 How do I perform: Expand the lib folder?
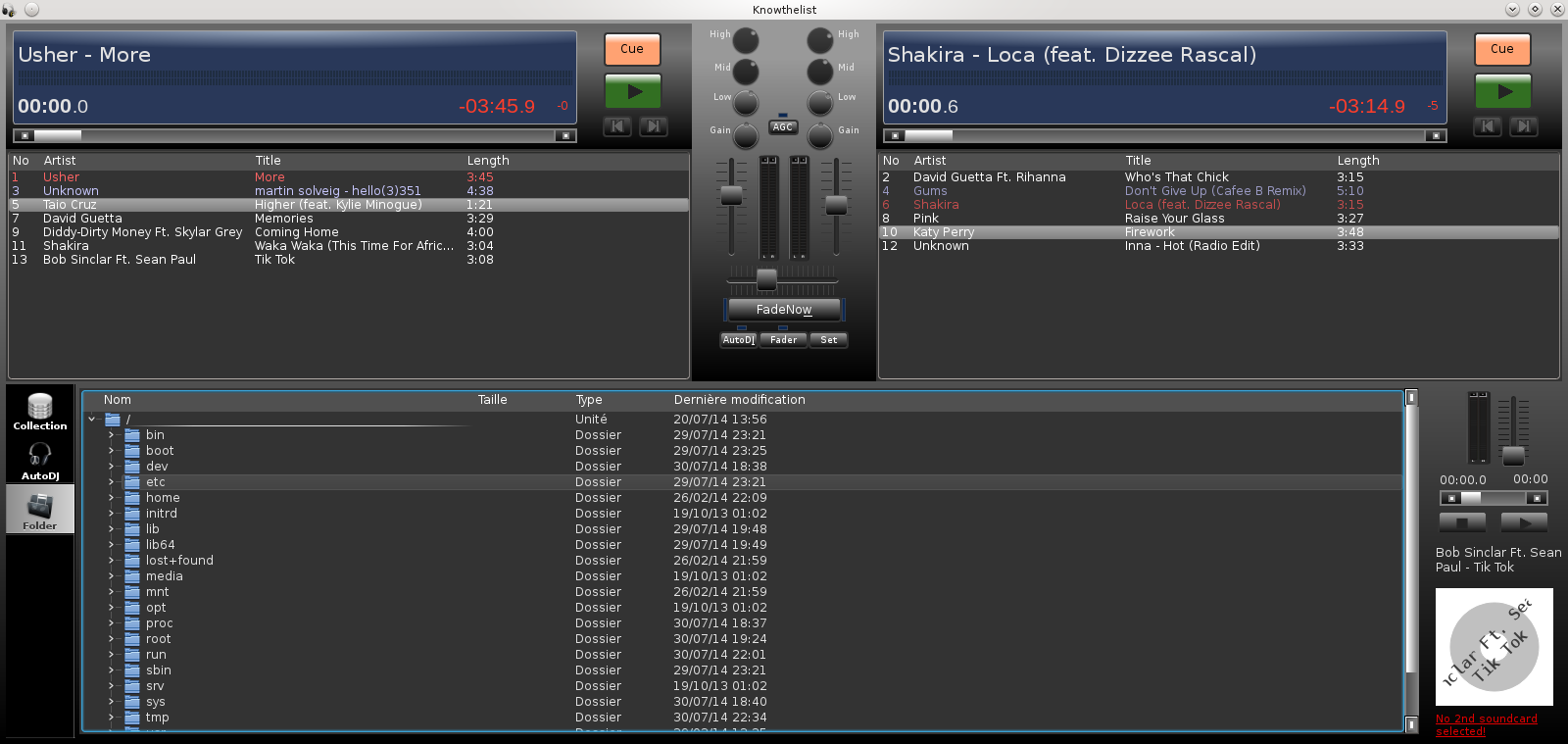[111, 529]
